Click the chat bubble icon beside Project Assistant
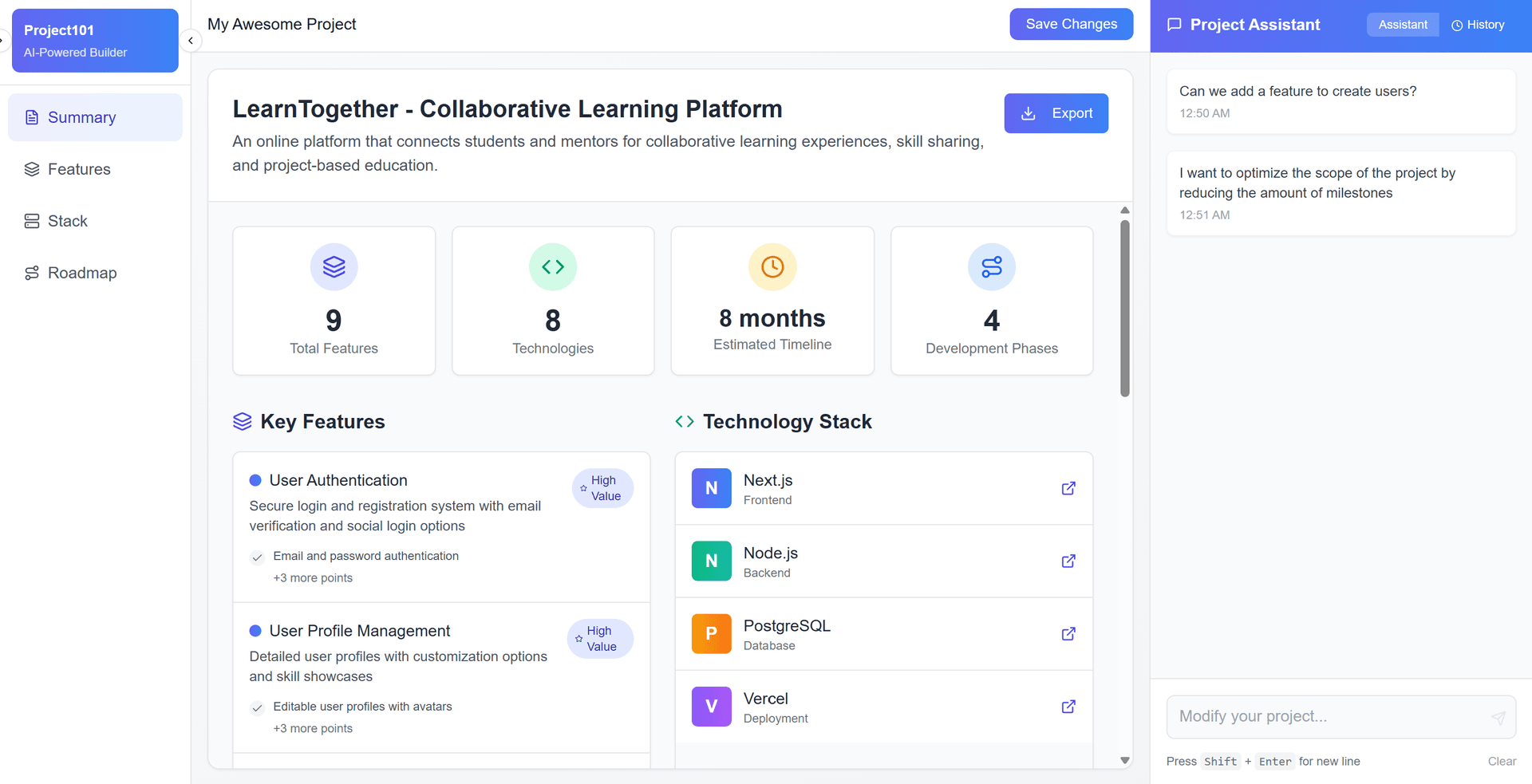The image size is (1532, 784). tap(1173, 24)
